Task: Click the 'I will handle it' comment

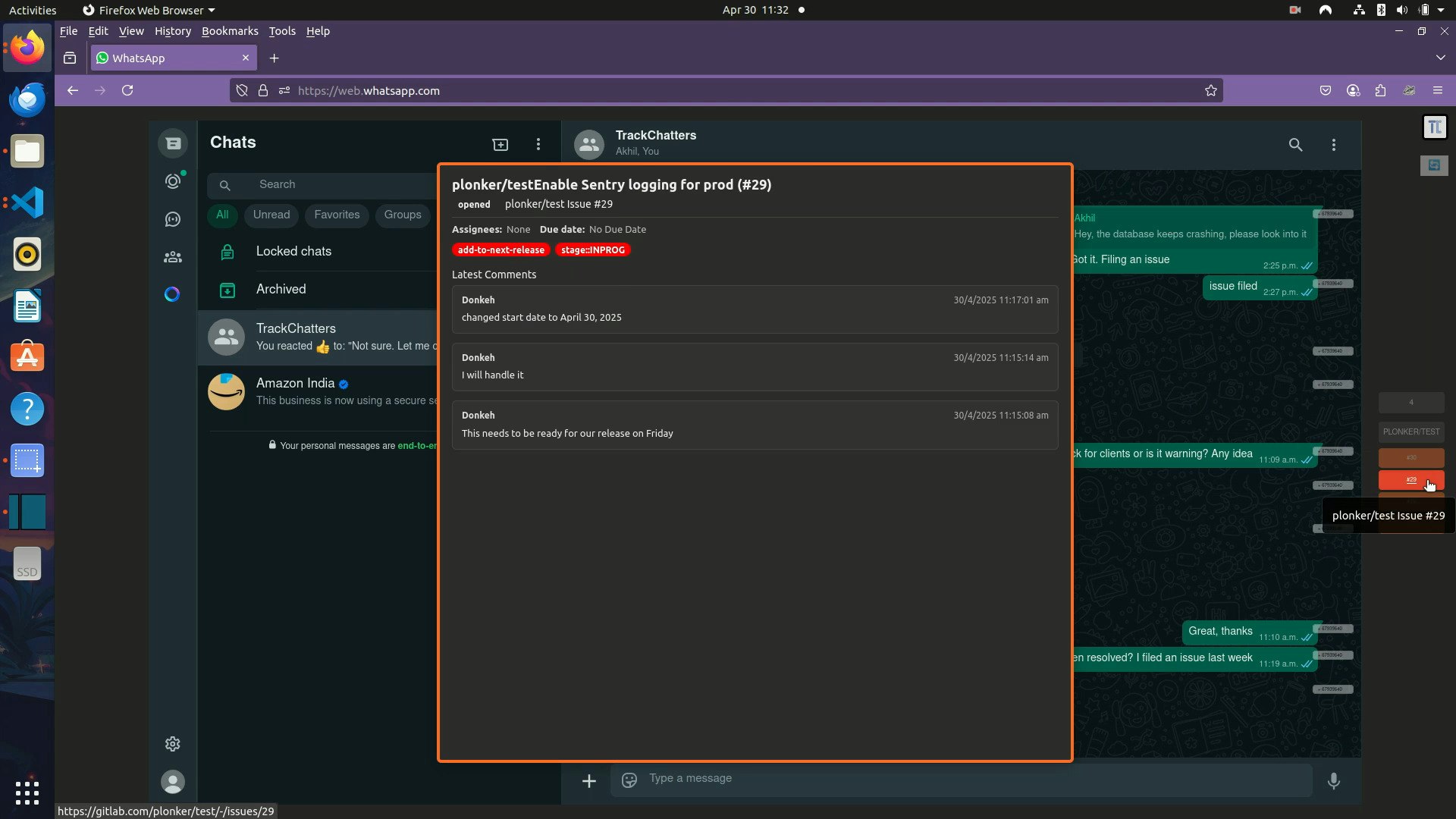Action: (755, 367)
